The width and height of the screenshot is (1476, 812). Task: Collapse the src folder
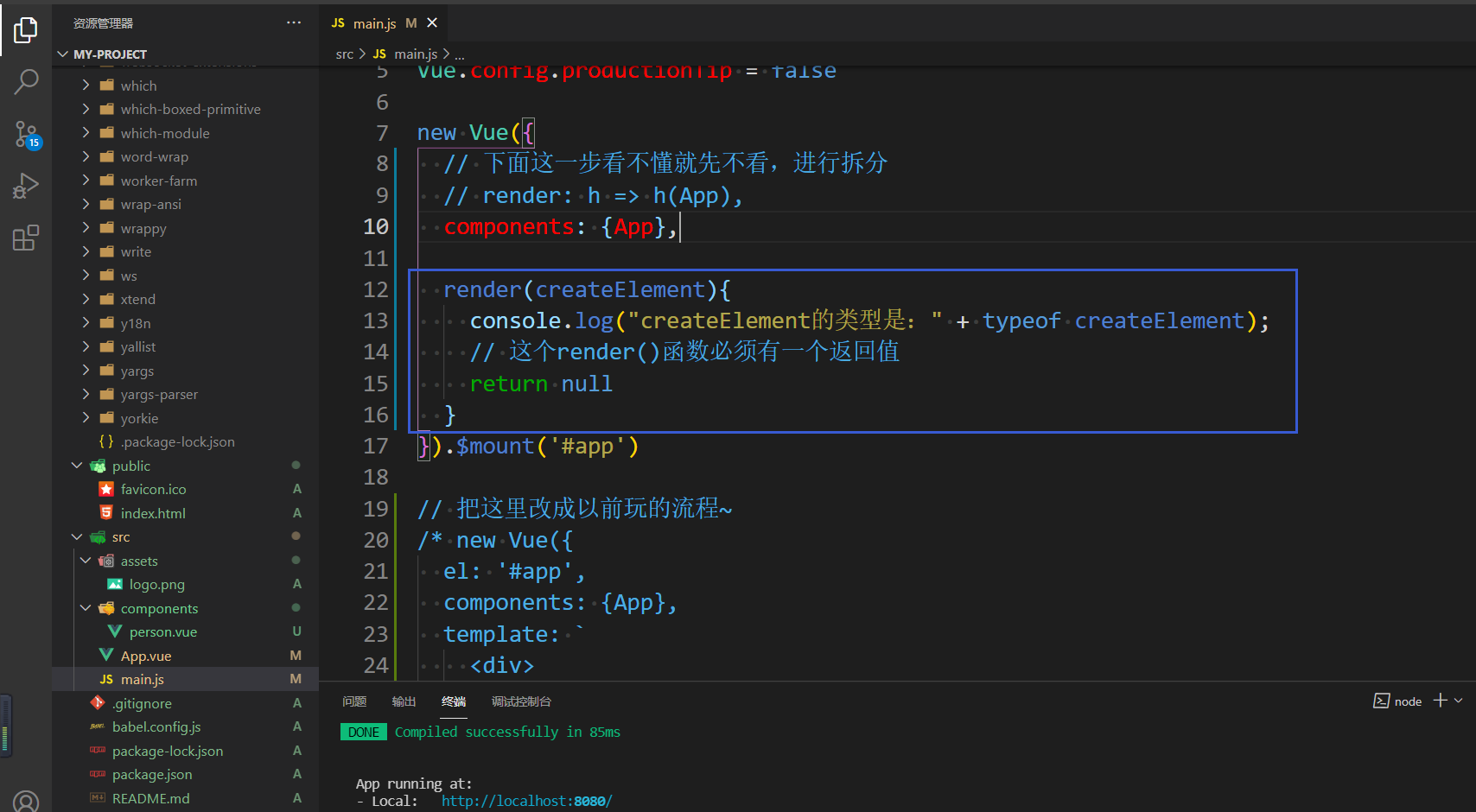[x=77, y=536]
